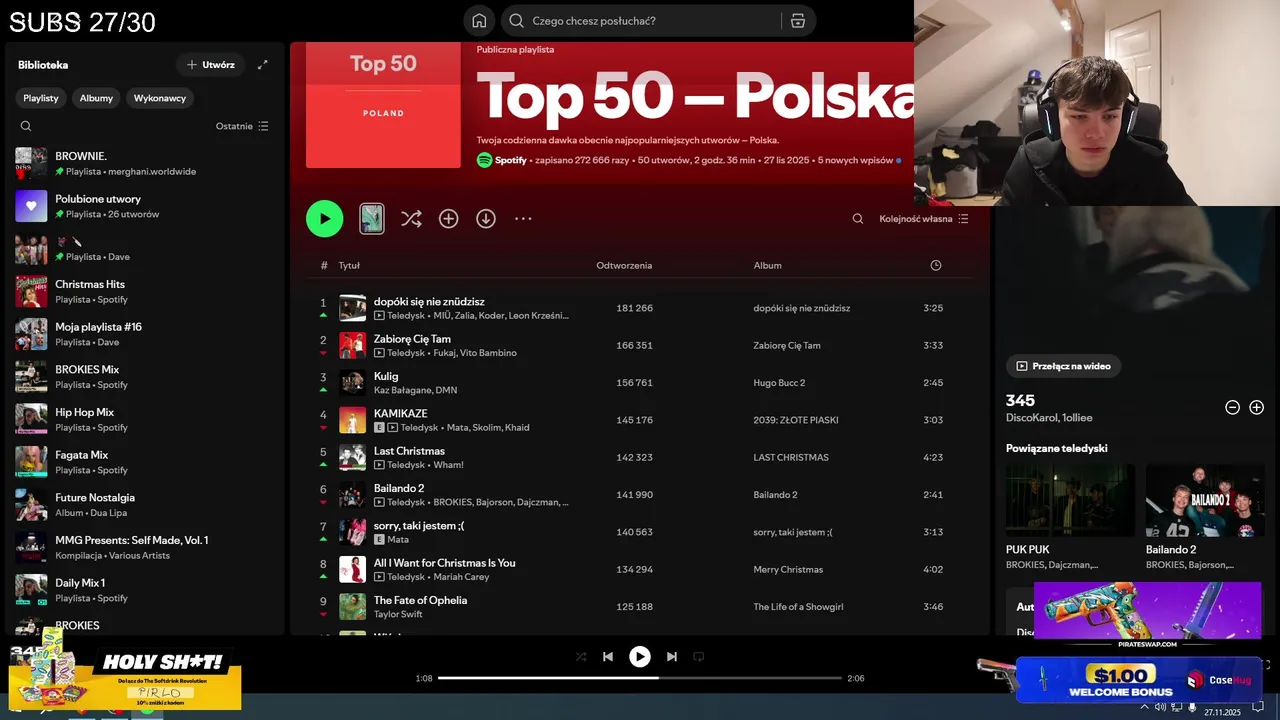Screen dimensions: 1280x720
Task: Add playlist to library plus icon
Action: tap(449, 219)
